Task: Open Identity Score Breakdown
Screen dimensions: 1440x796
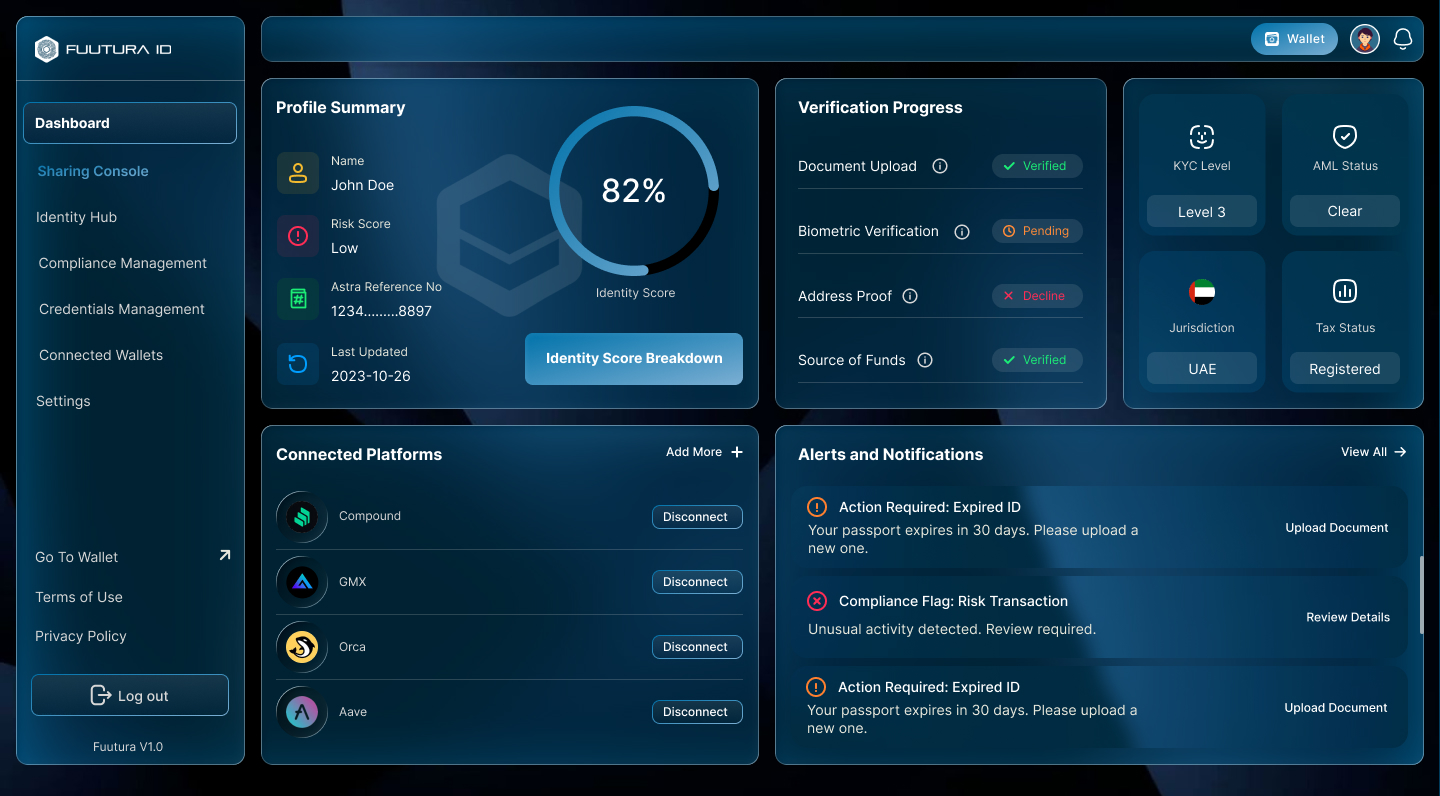Action: [634, 359]
